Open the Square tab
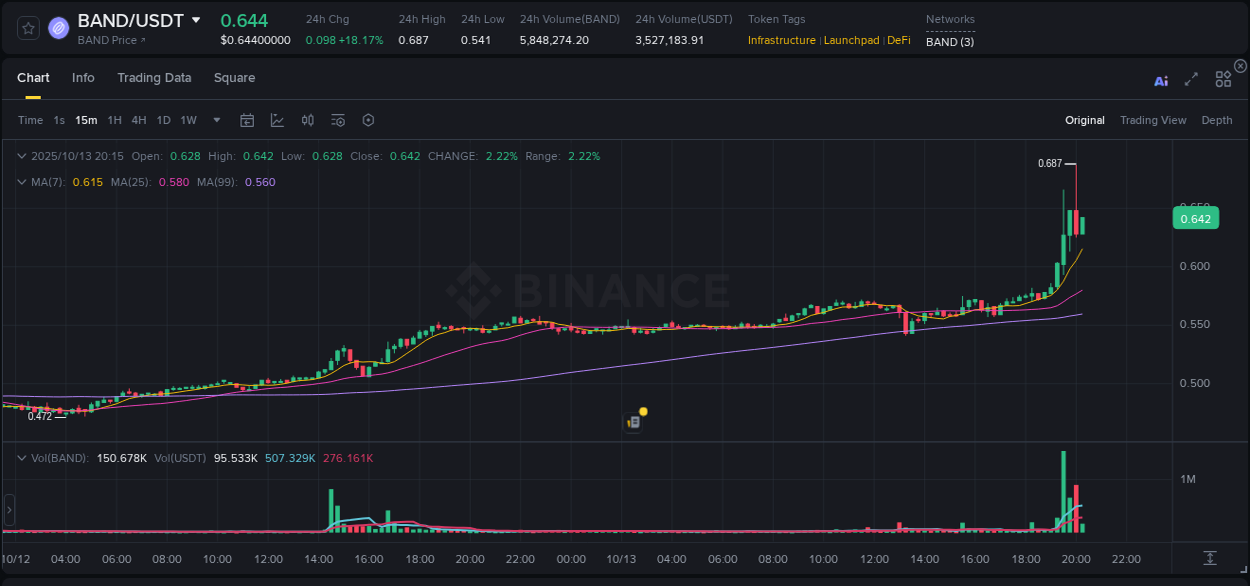1250x586 pixels. [x=234, y=78]
